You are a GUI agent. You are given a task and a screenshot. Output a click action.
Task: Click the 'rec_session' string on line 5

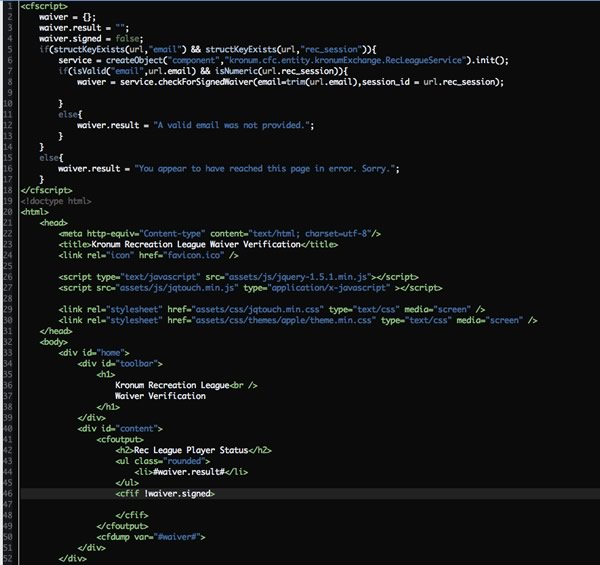pyautogui.click(x=331, y=50)
